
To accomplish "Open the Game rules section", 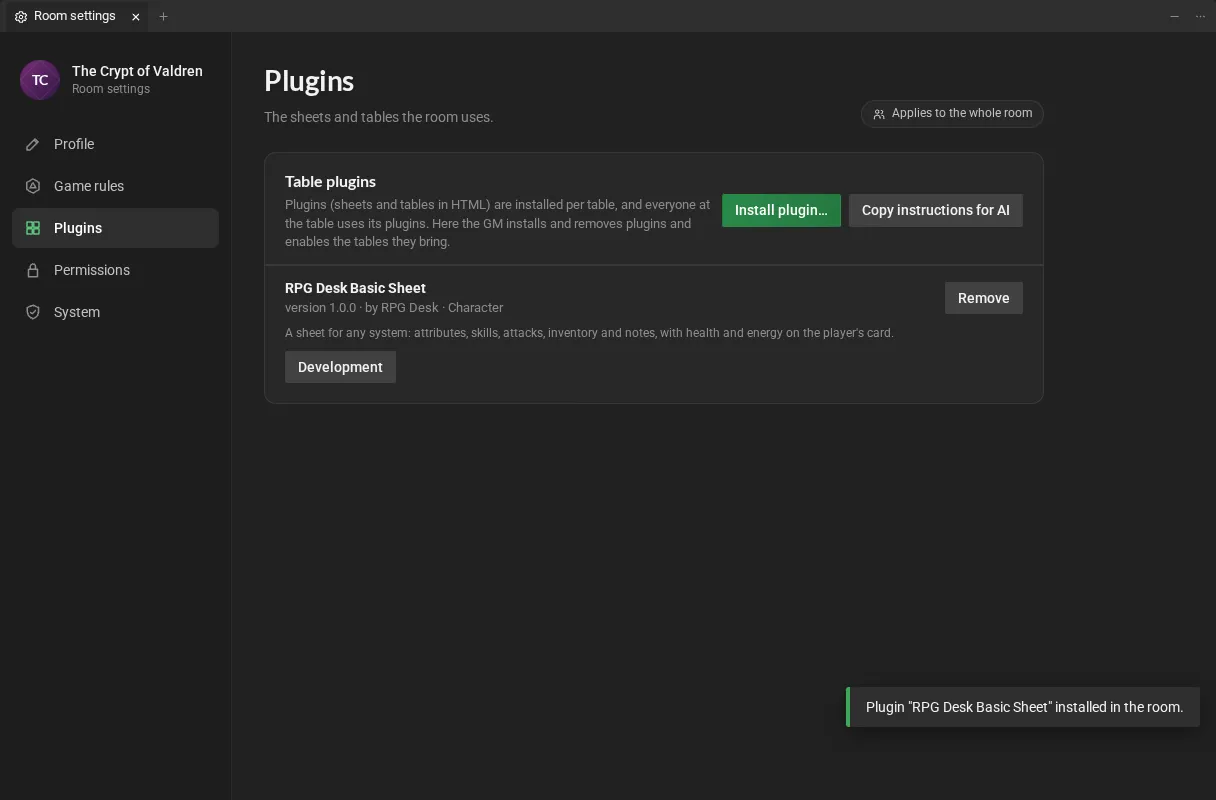I will [x=115, y=186].
